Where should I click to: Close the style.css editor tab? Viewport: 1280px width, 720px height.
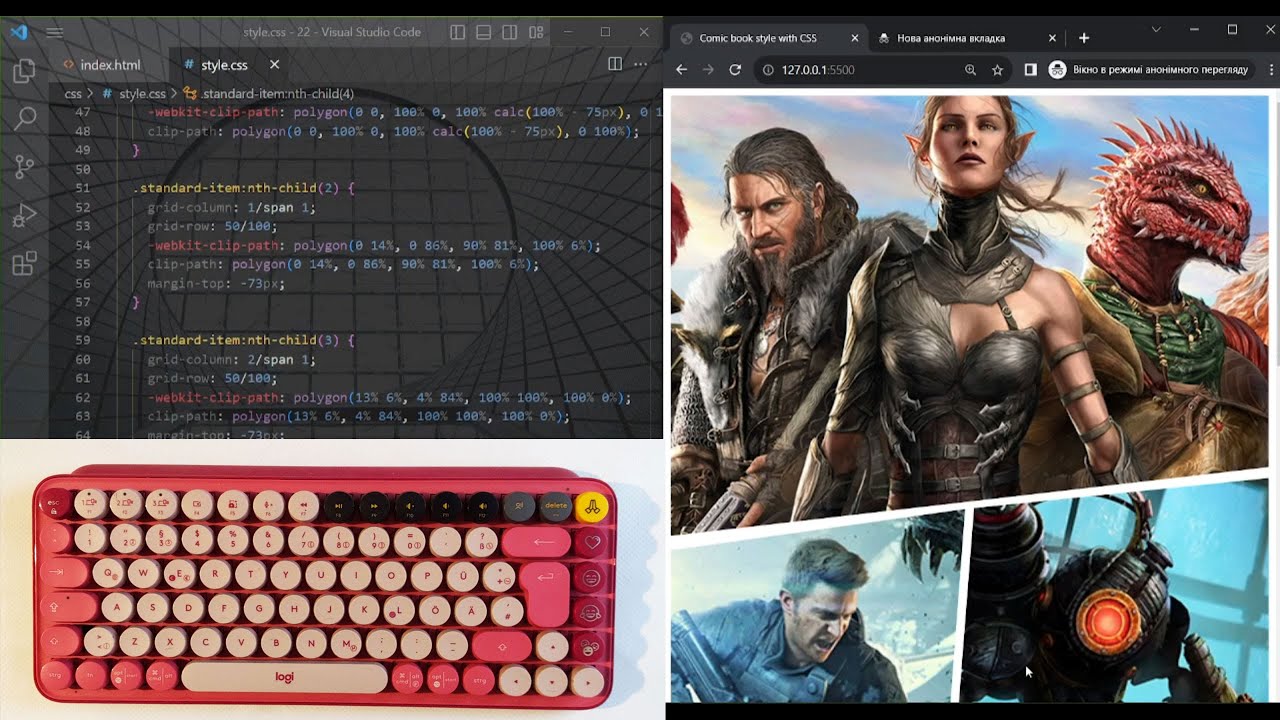coord(274,64)
